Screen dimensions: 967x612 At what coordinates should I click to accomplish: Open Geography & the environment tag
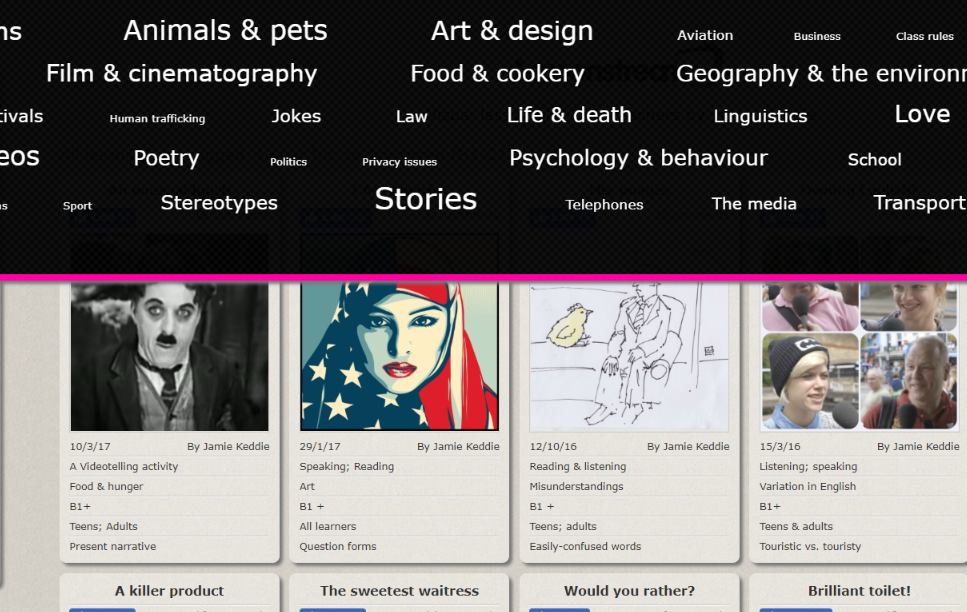[x=821, y=74]
